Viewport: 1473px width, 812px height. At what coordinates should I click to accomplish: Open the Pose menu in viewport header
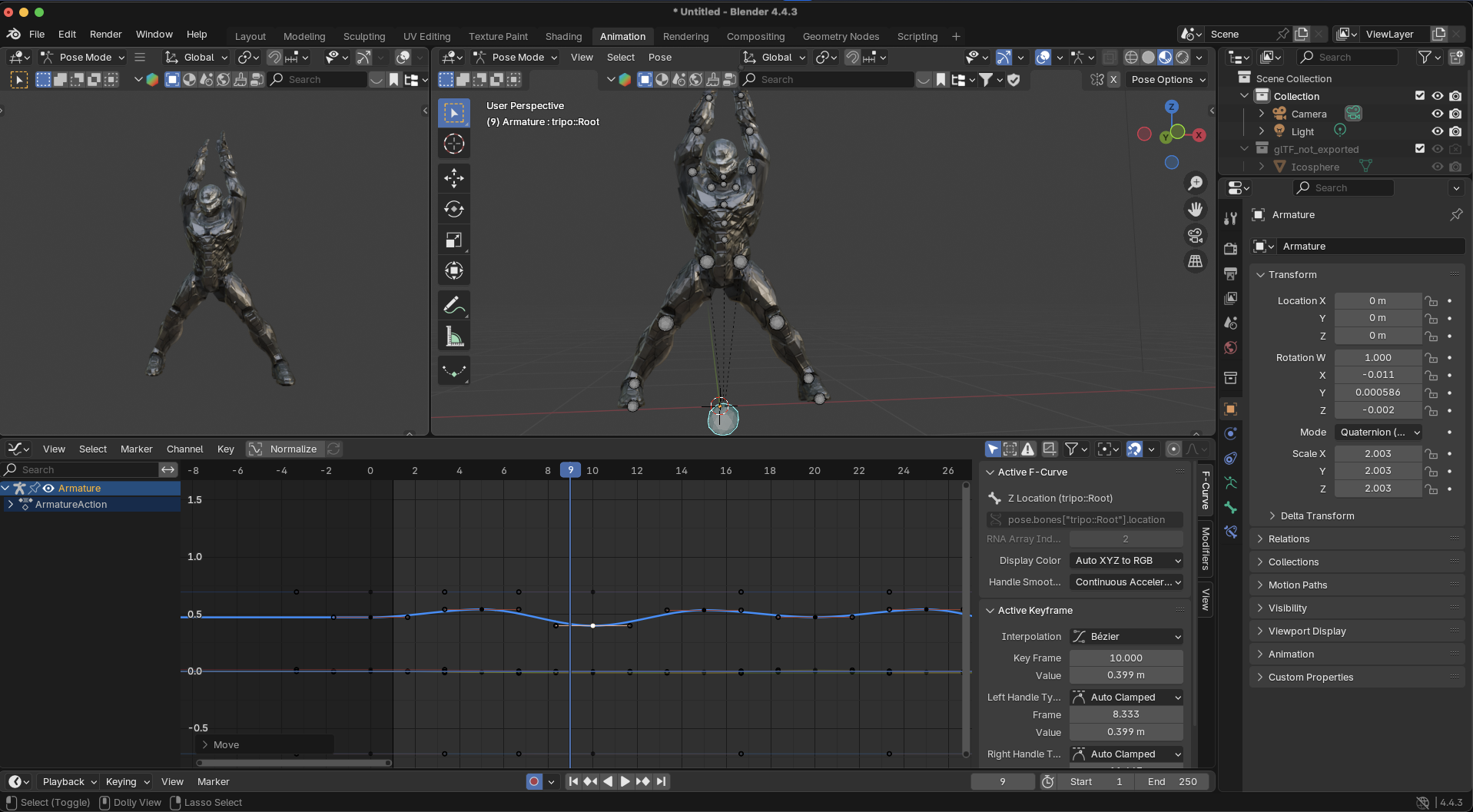tap(660, 57)
